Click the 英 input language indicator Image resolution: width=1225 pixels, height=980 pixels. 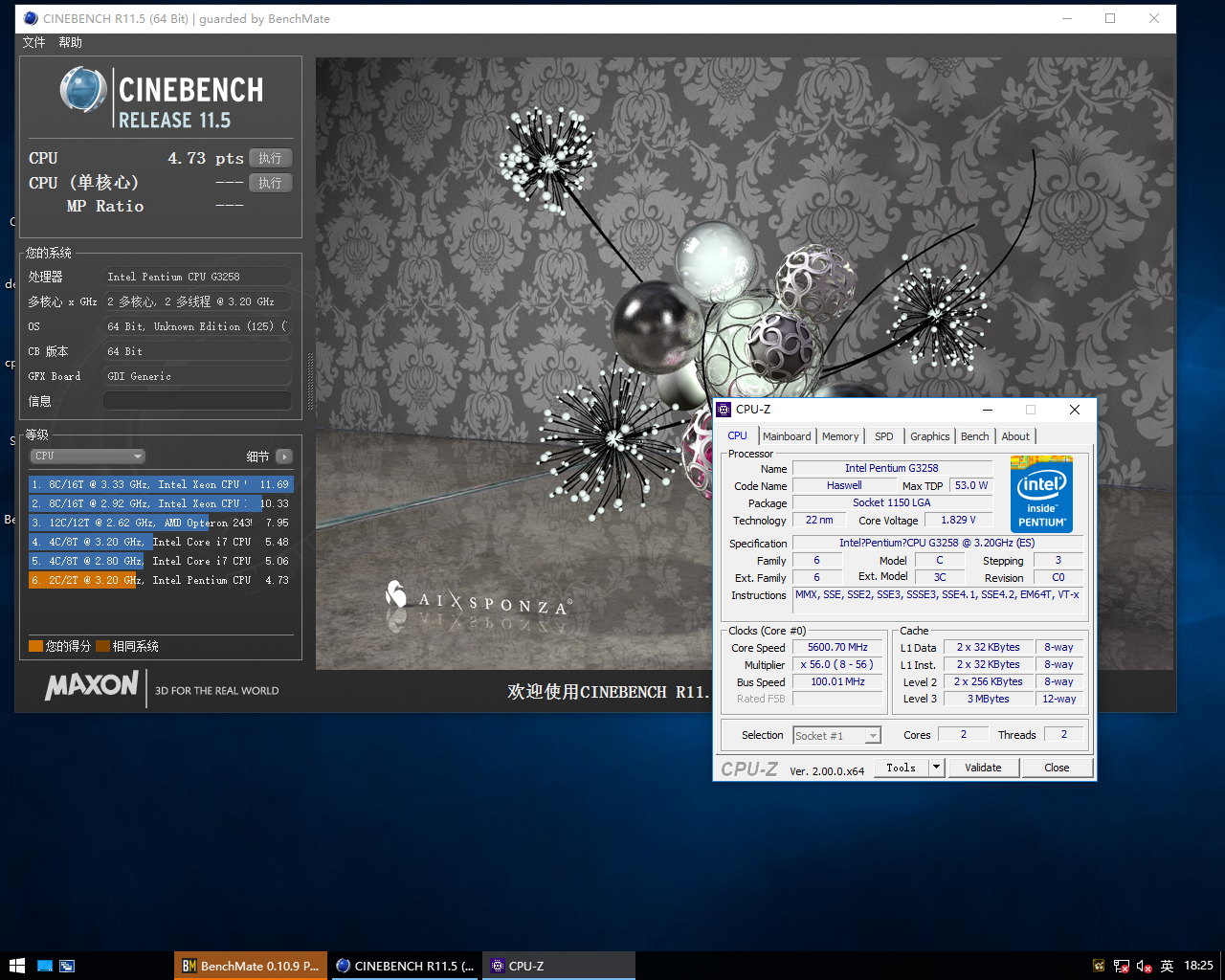pyautogui.click(x=1167, y=966)
